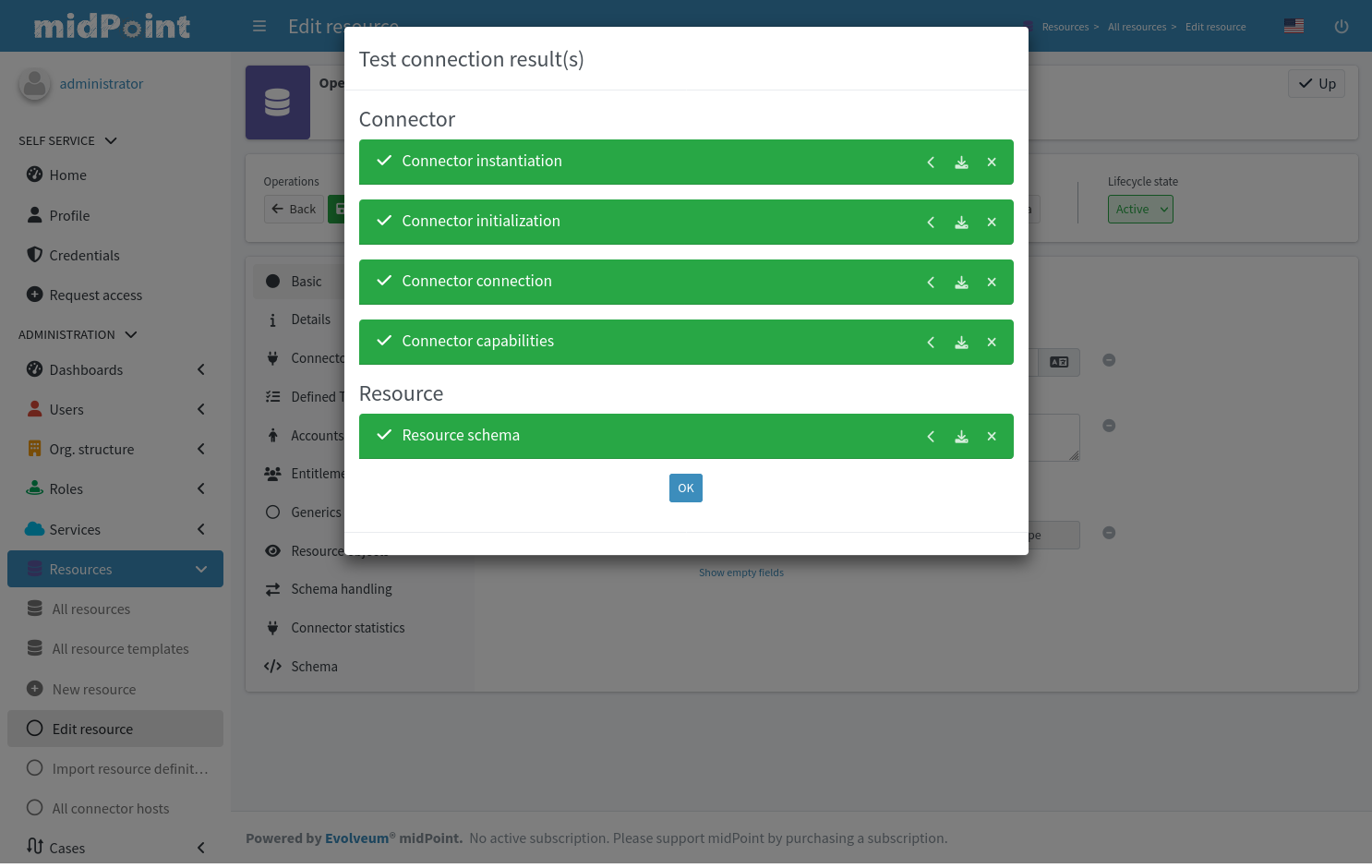Open the US flag language selector

(1294, 26)
